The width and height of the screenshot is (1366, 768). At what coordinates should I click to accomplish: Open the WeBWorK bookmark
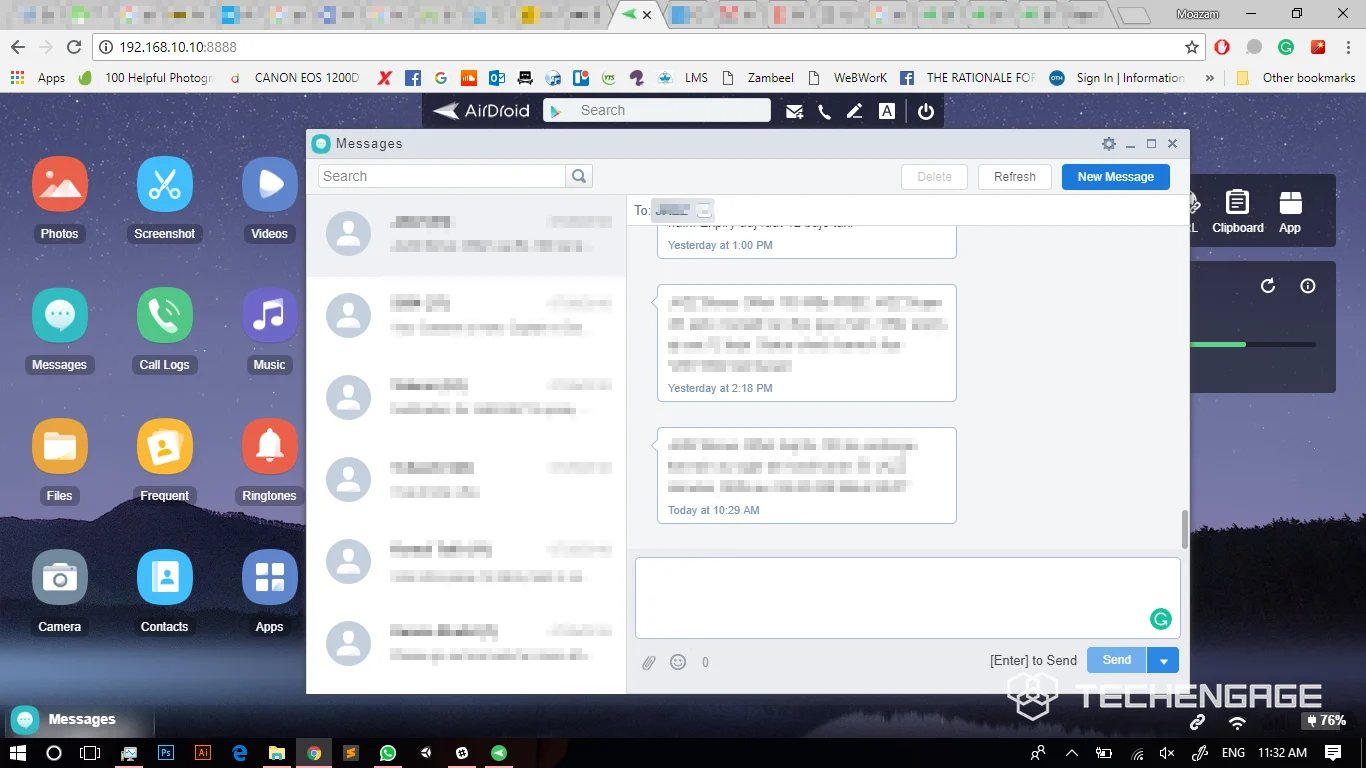point(848,78)
